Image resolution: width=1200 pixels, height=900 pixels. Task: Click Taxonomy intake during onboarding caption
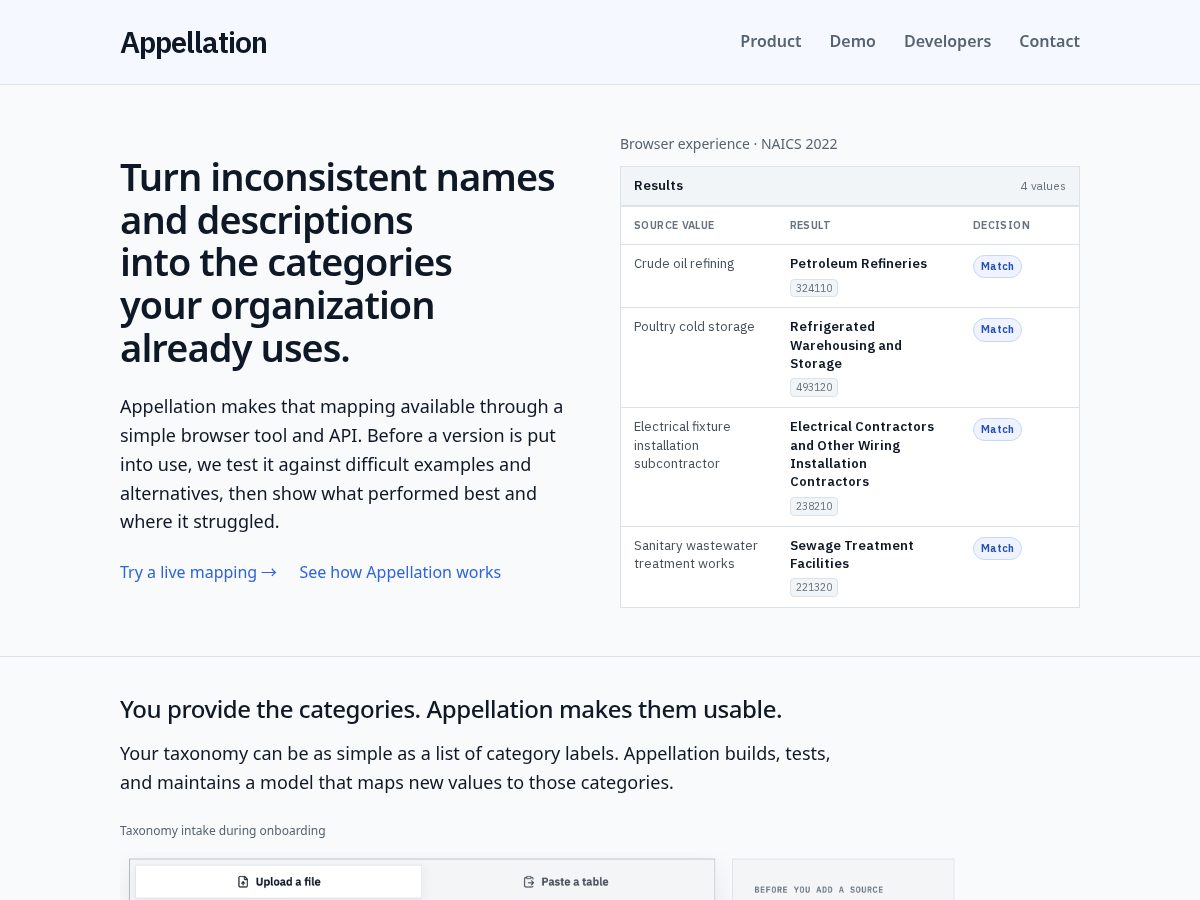223,831
